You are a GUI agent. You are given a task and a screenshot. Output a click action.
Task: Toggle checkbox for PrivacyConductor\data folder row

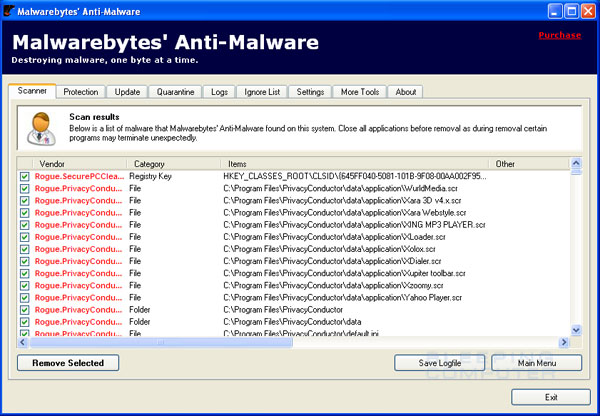(24, 322)
